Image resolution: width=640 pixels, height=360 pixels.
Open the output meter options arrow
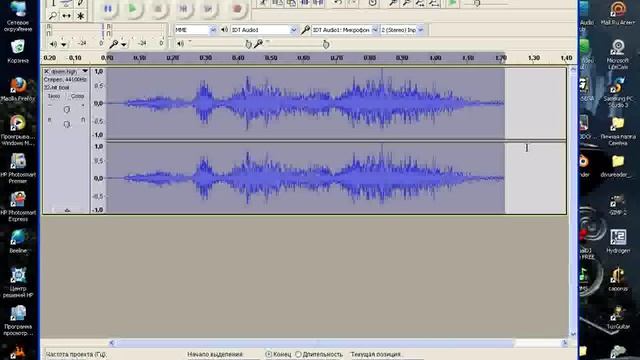click(64, 44)
